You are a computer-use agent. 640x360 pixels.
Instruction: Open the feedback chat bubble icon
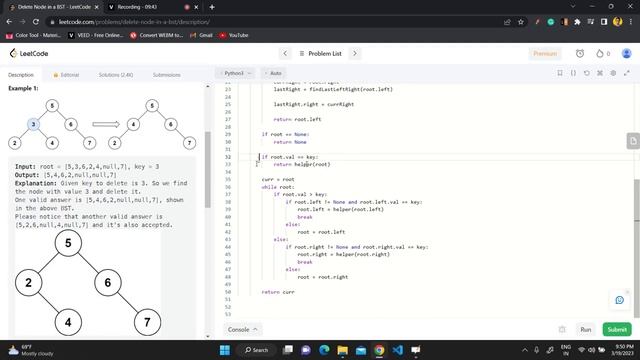pyautogui.click(x=620, y=300)
